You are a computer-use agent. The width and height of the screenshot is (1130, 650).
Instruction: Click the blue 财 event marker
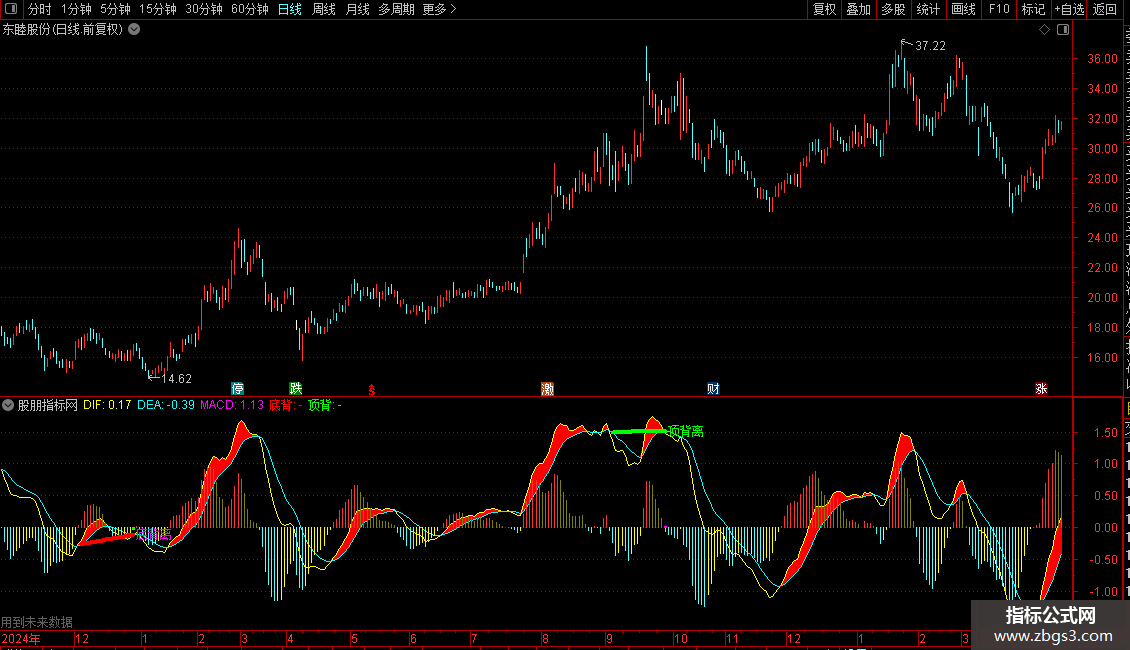(713, 389)
